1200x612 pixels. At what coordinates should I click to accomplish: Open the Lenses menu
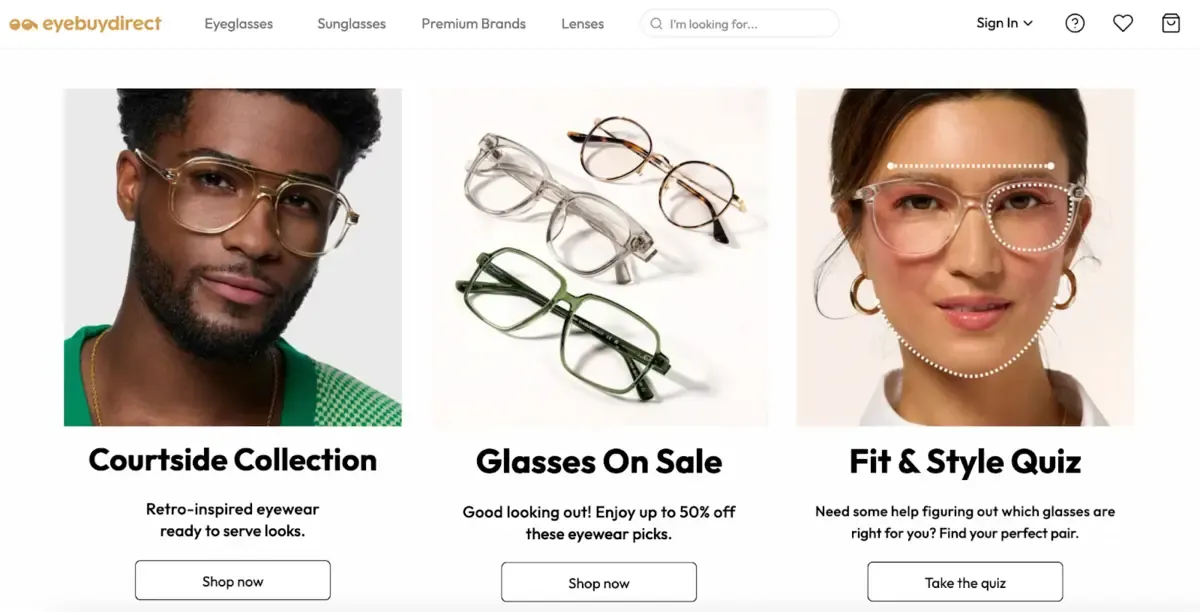pos(582,23)
